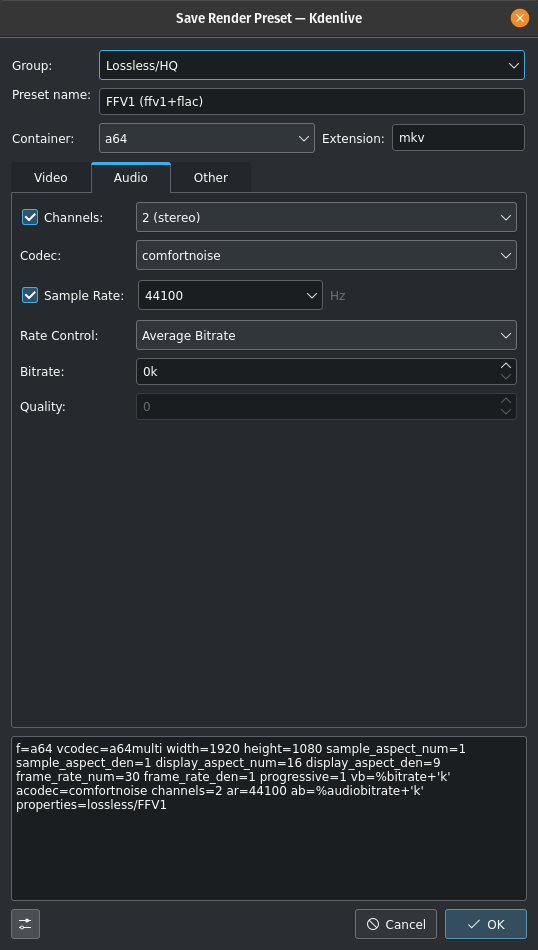Open the Group dropdown showing Lossless/HQ

[312, 65]
